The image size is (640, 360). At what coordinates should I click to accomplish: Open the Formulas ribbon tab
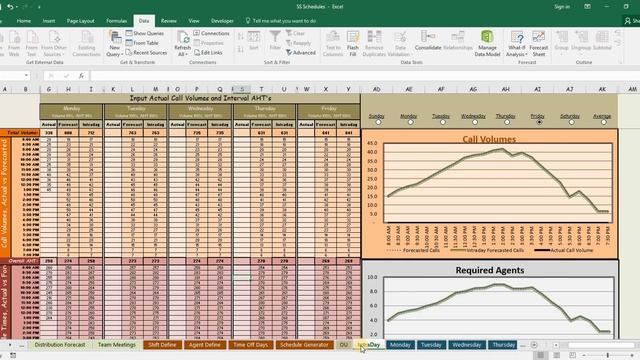116,21
